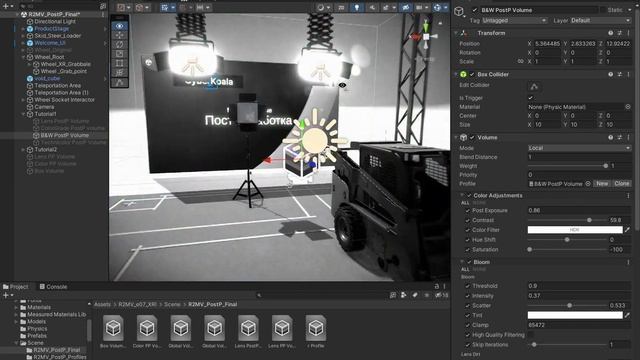Image resolution: width=640 pixels, height=360 pixels.
Task: Collapse the Tutorial1 hierarchy node
Action: pos(23,114)
